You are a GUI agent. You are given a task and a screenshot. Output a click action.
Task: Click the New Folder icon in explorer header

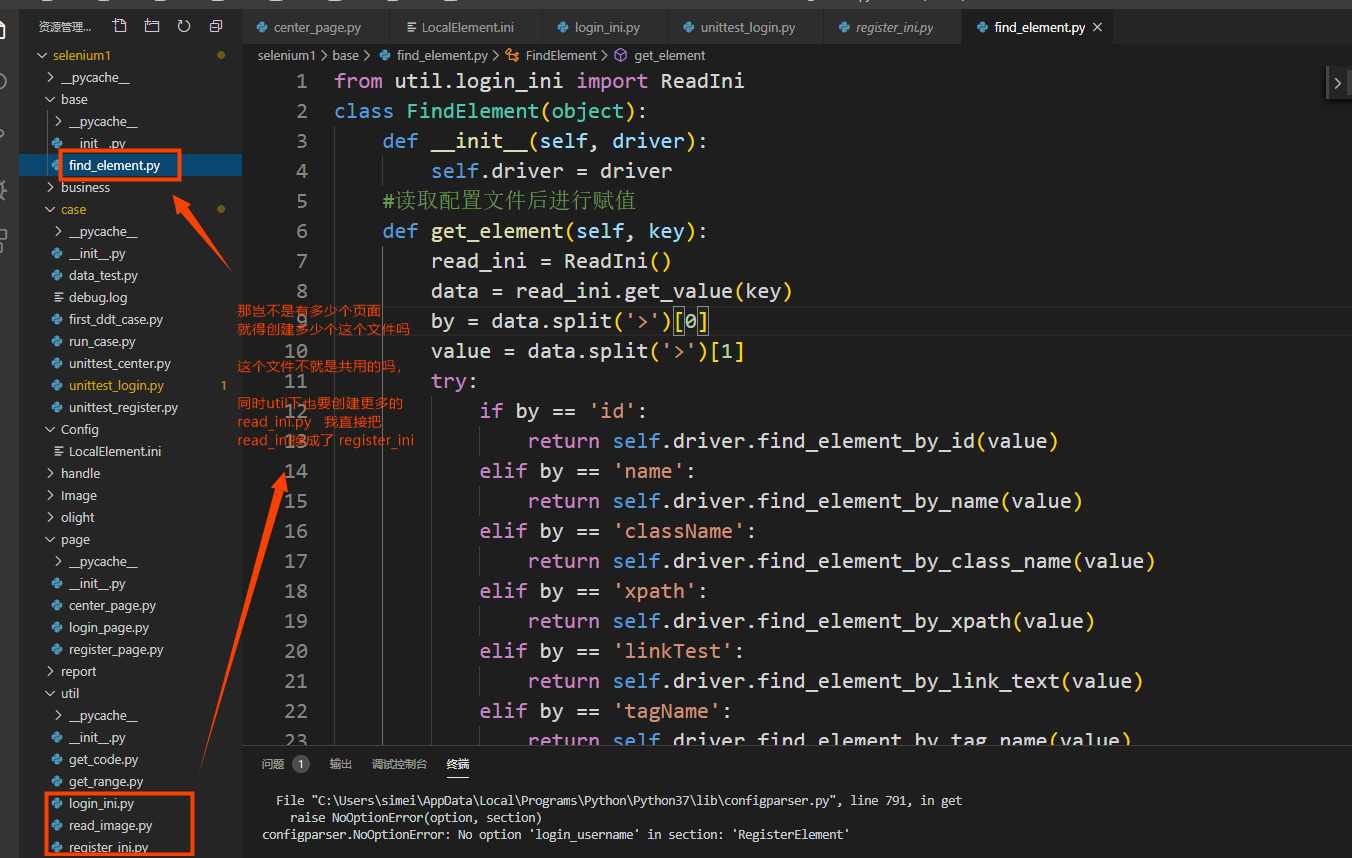click(x=152, y=26)
